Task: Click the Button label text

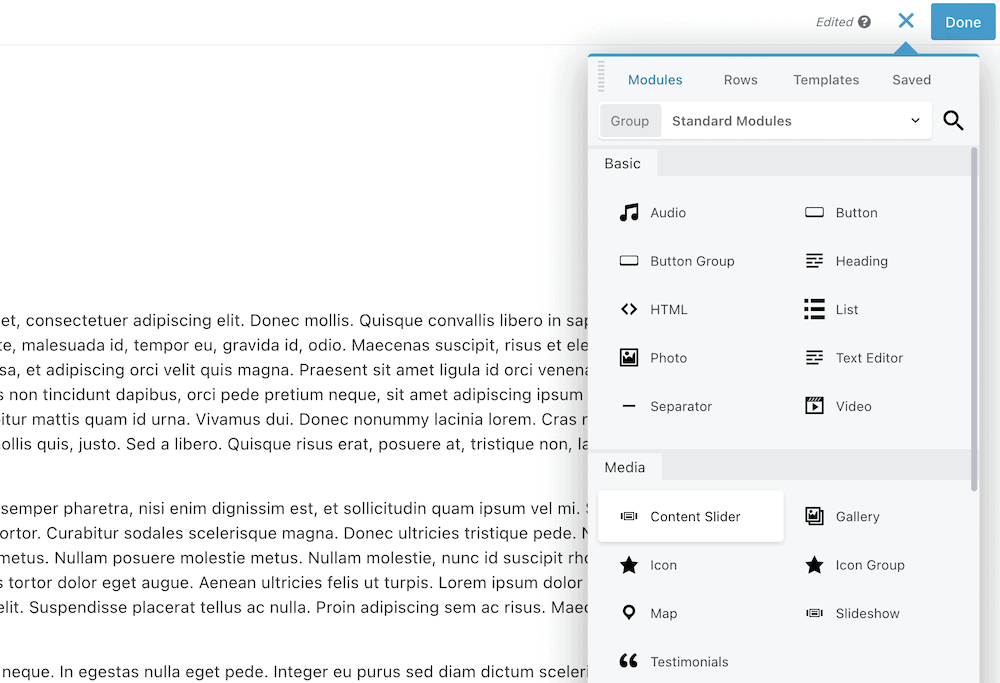Action: [x=857, y=213]
